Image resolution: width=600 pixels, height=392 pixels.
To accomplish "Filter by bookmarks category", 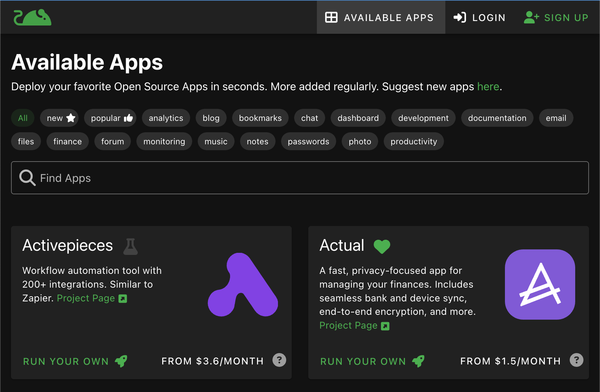I will tap(260, 118).
